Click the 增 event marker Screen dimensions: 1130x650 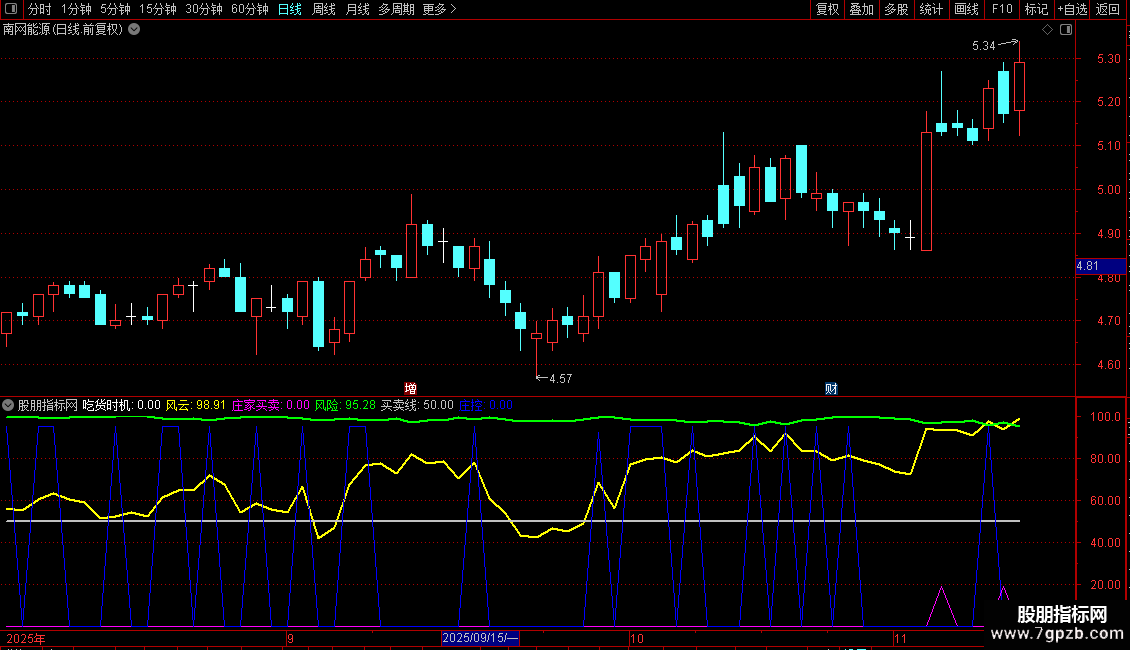click(411, 388)
